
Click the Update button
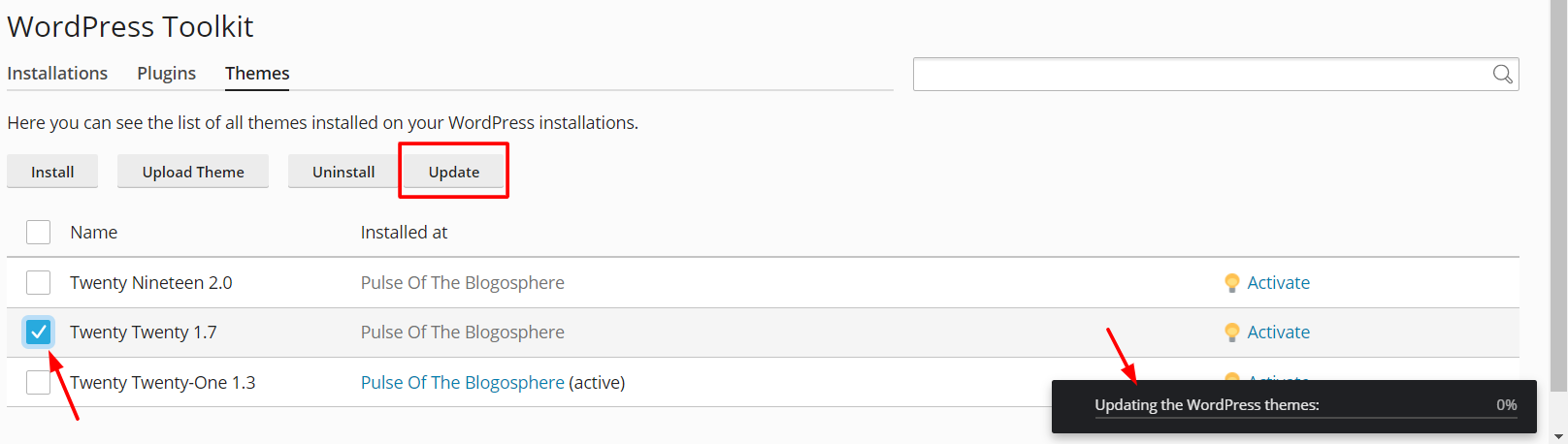tap(454, 172)
